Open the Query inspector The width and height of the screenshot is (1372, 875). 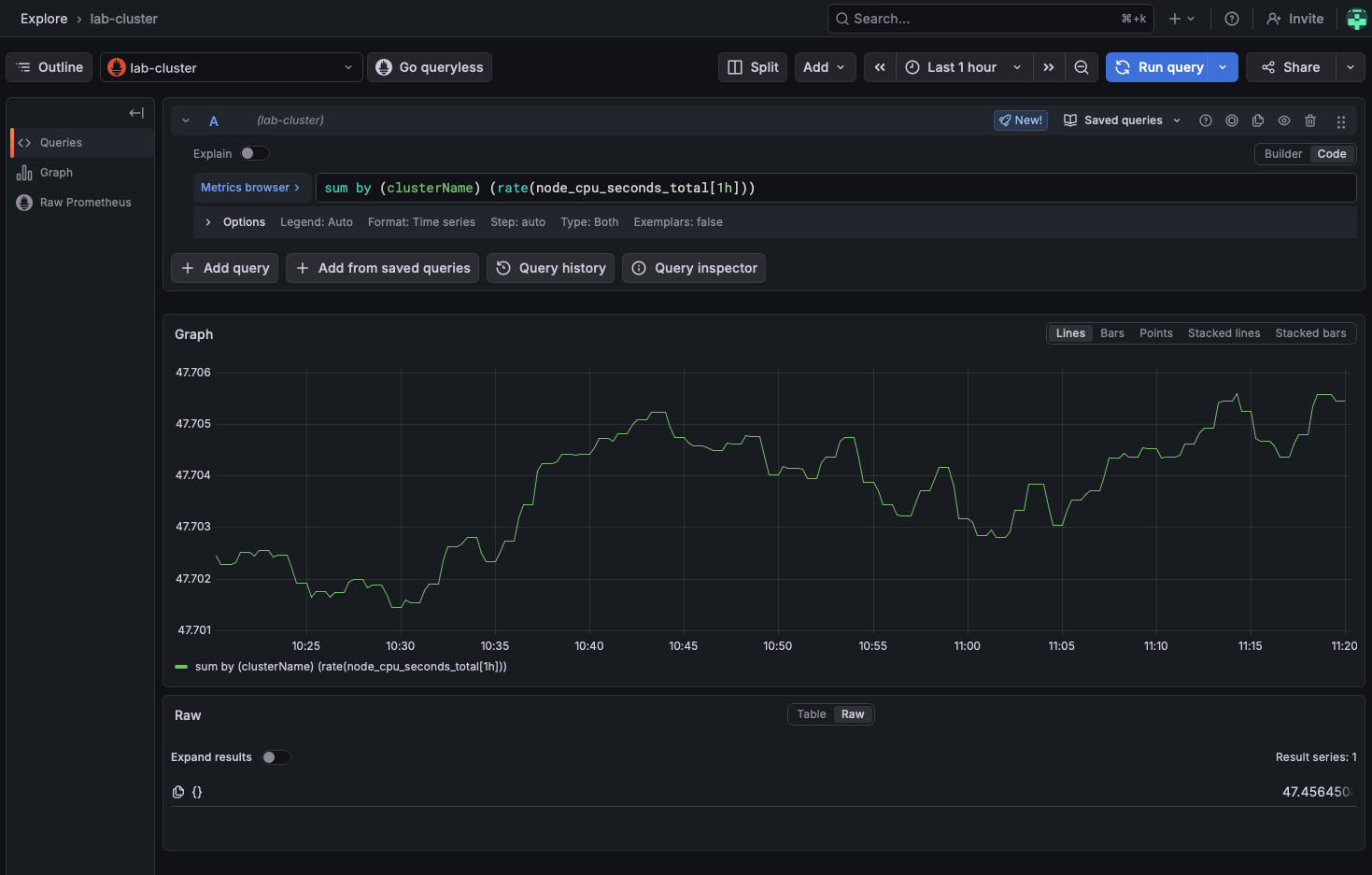[694, 268]
